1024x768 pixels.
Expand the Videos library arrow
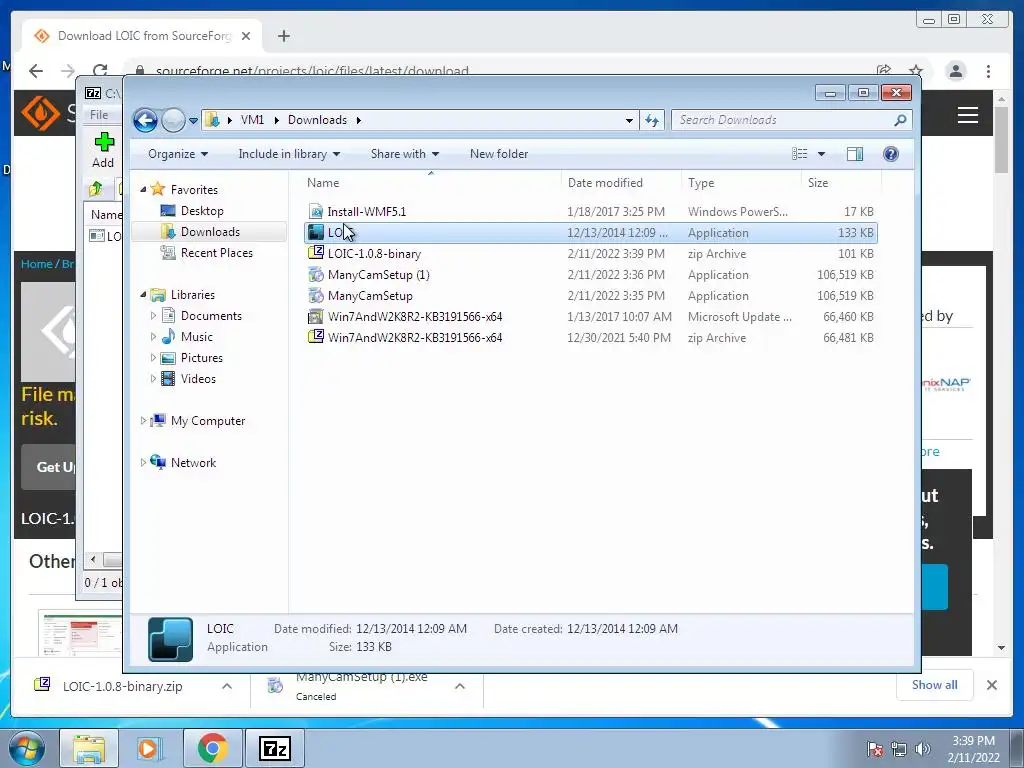tap(153, 379)
